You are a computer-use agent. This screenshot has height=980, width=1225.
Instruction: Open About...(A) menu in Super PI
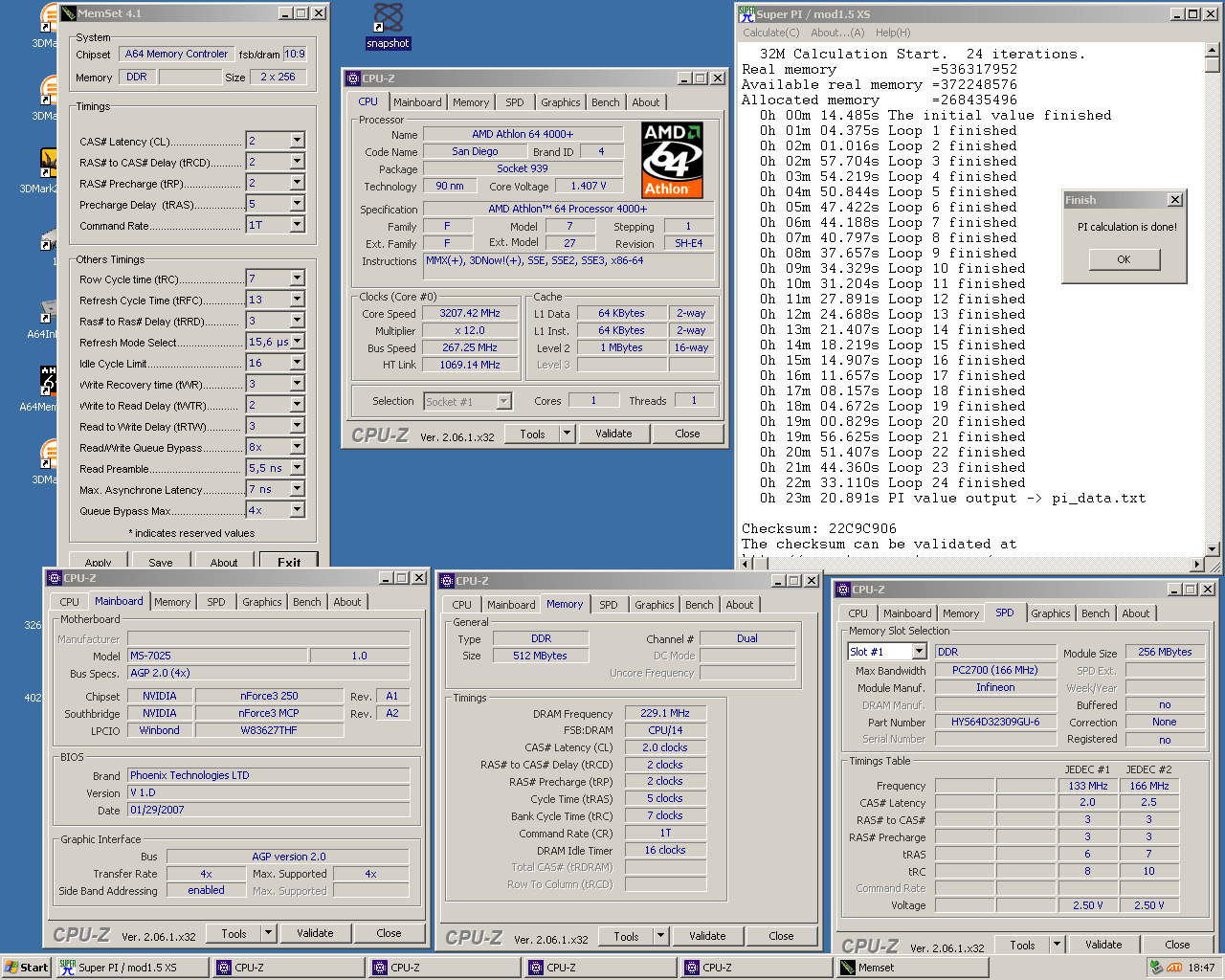[837, 33]
